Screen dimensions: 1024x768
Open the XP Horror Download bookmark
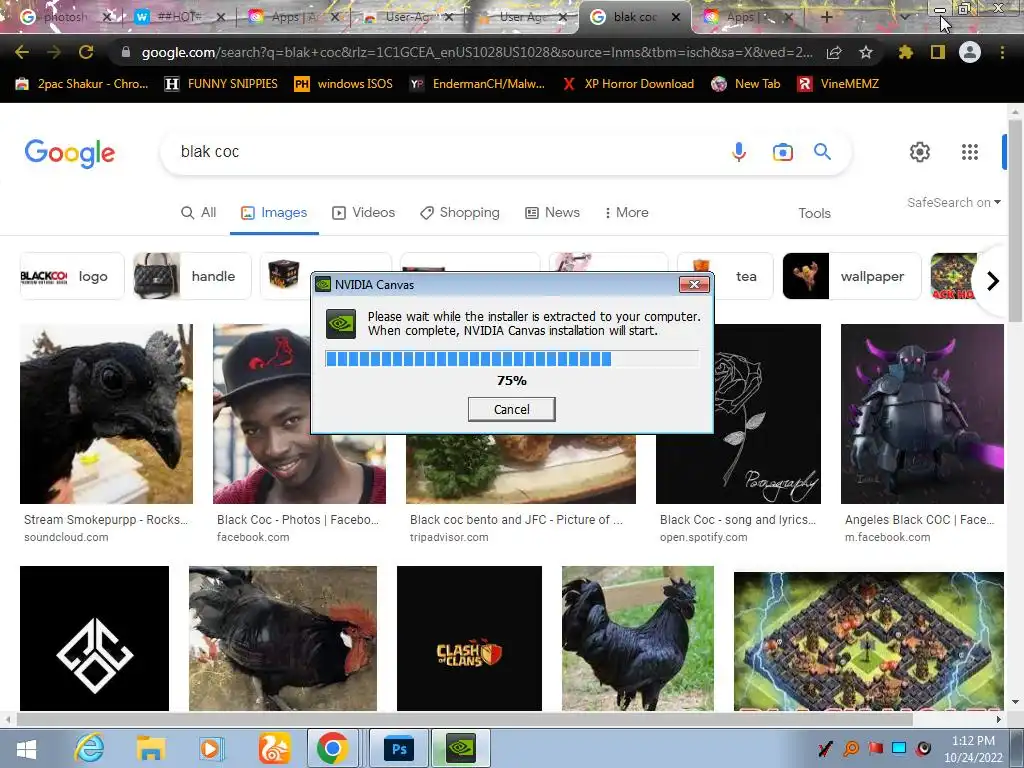(628, 84)
